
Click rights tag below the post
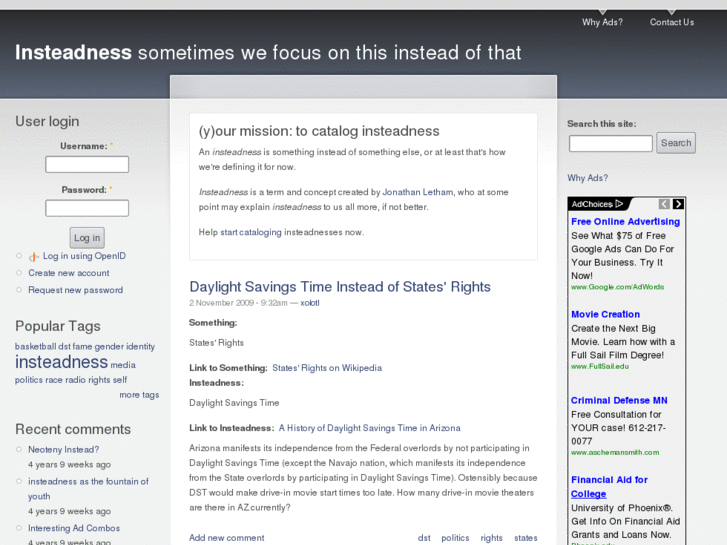[491, 538]
